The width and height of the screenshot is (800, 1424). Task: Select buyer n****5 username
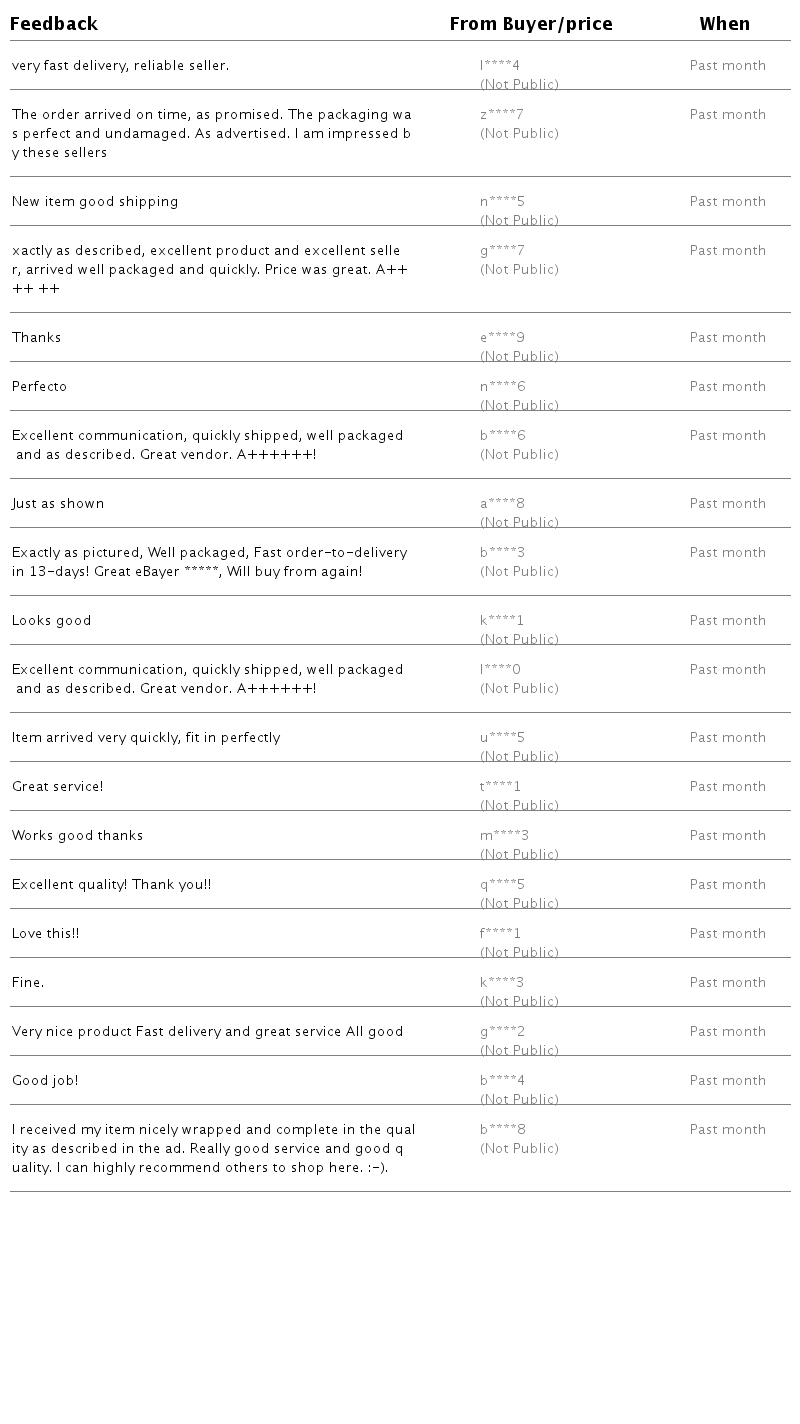pos(502,202)
